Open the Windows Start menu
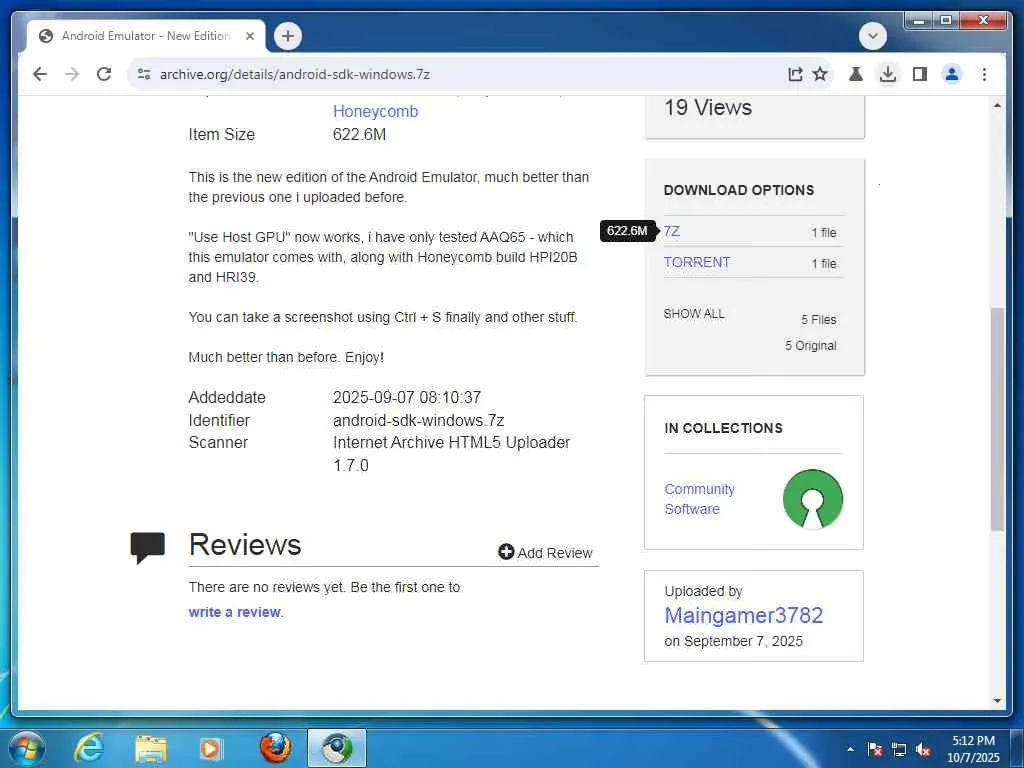 click(x=26, y=748)
